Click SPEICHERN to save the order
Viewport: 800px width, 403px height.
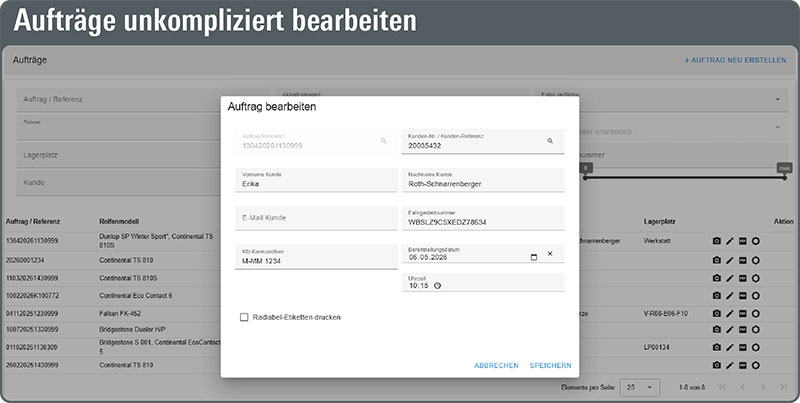point(551,365)
